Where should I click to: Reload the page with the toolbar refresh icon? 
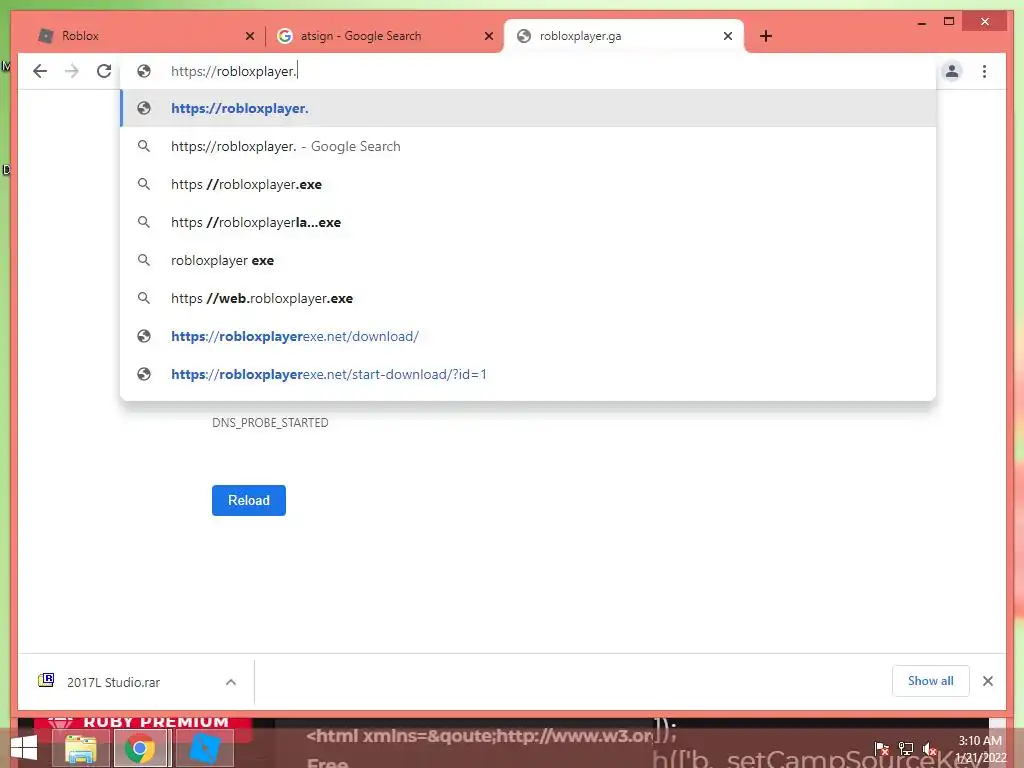[104, 71]
